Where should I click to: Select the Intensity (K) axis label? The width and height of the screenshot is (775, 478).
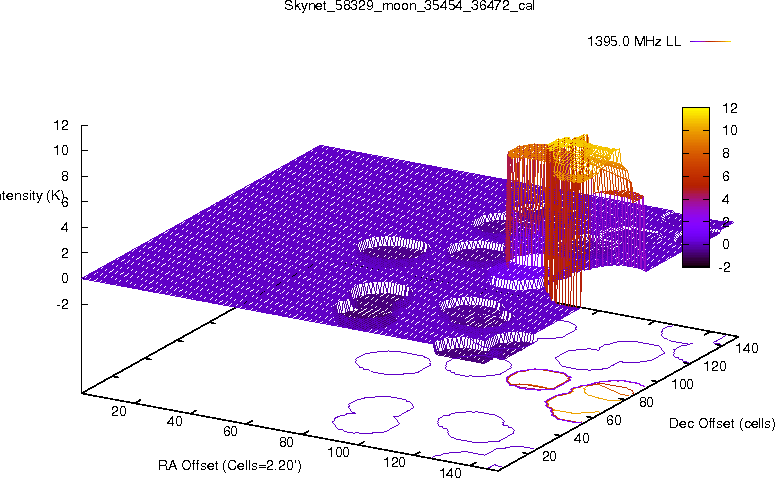tap(32, 196)
